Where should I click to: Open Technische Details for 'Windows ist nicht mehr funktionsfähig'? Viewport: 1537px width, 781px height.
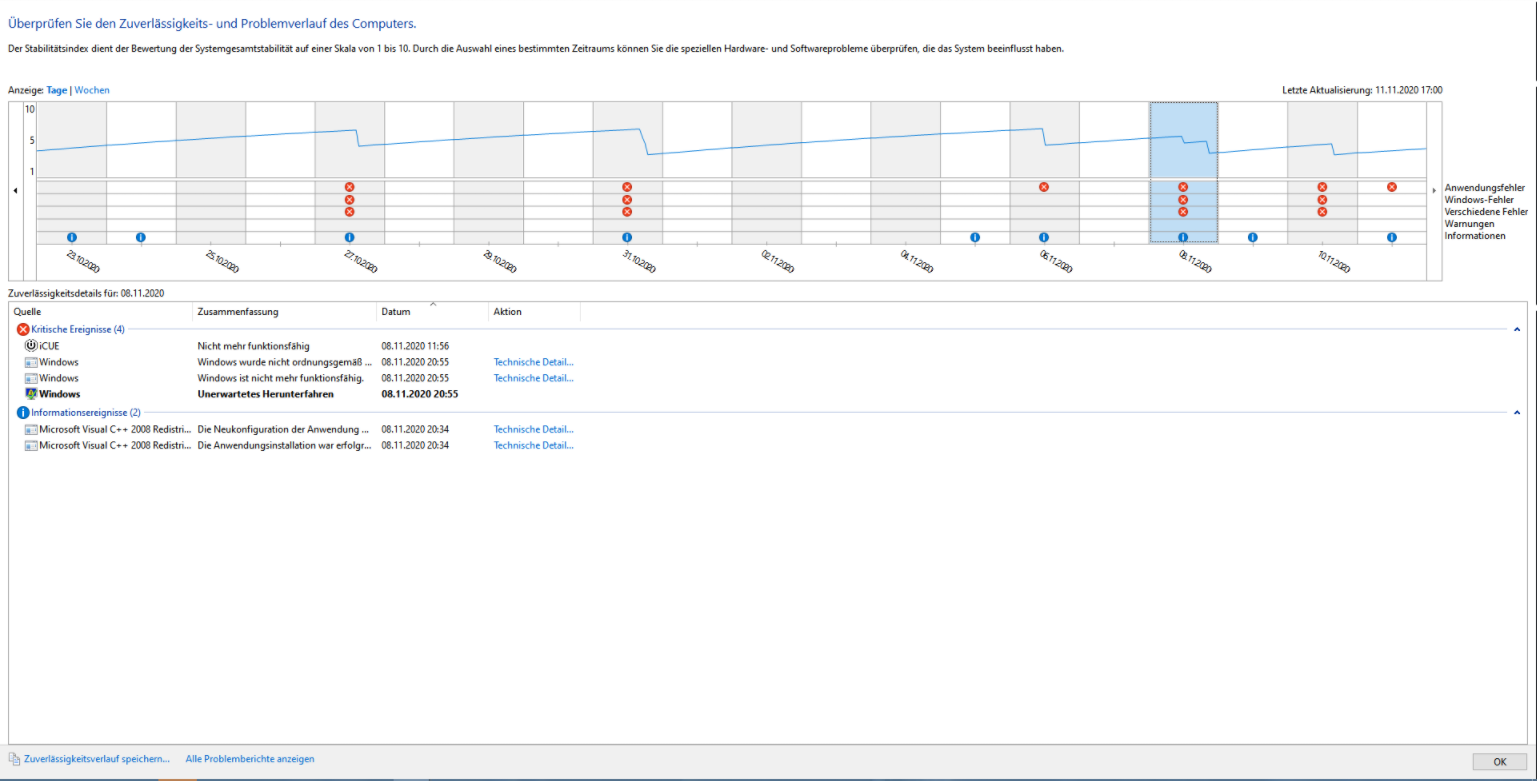click(534, 378)
